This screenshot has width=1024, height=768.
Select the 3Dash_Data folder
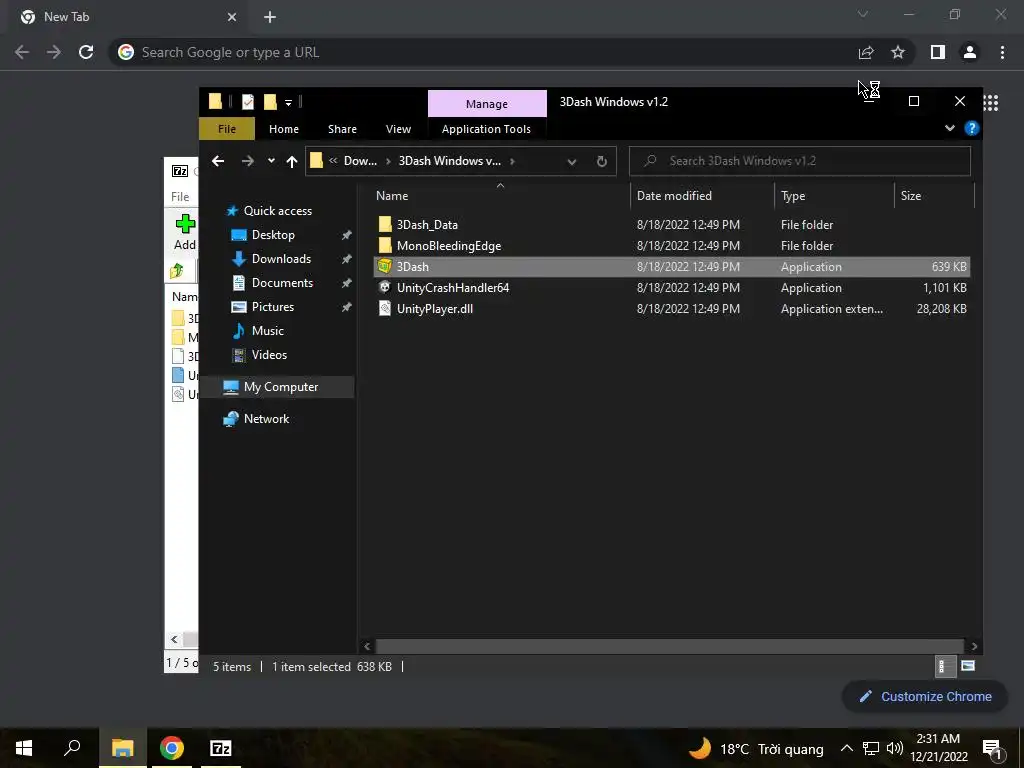tap(427, 225)
